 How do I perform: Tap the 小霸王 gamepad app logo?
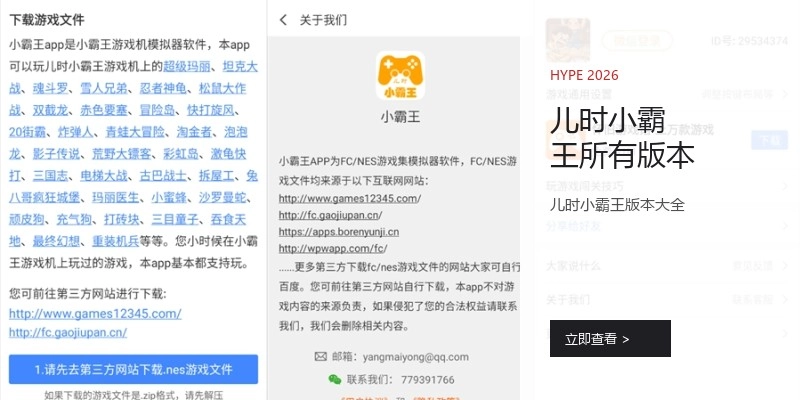click(401, 76)
